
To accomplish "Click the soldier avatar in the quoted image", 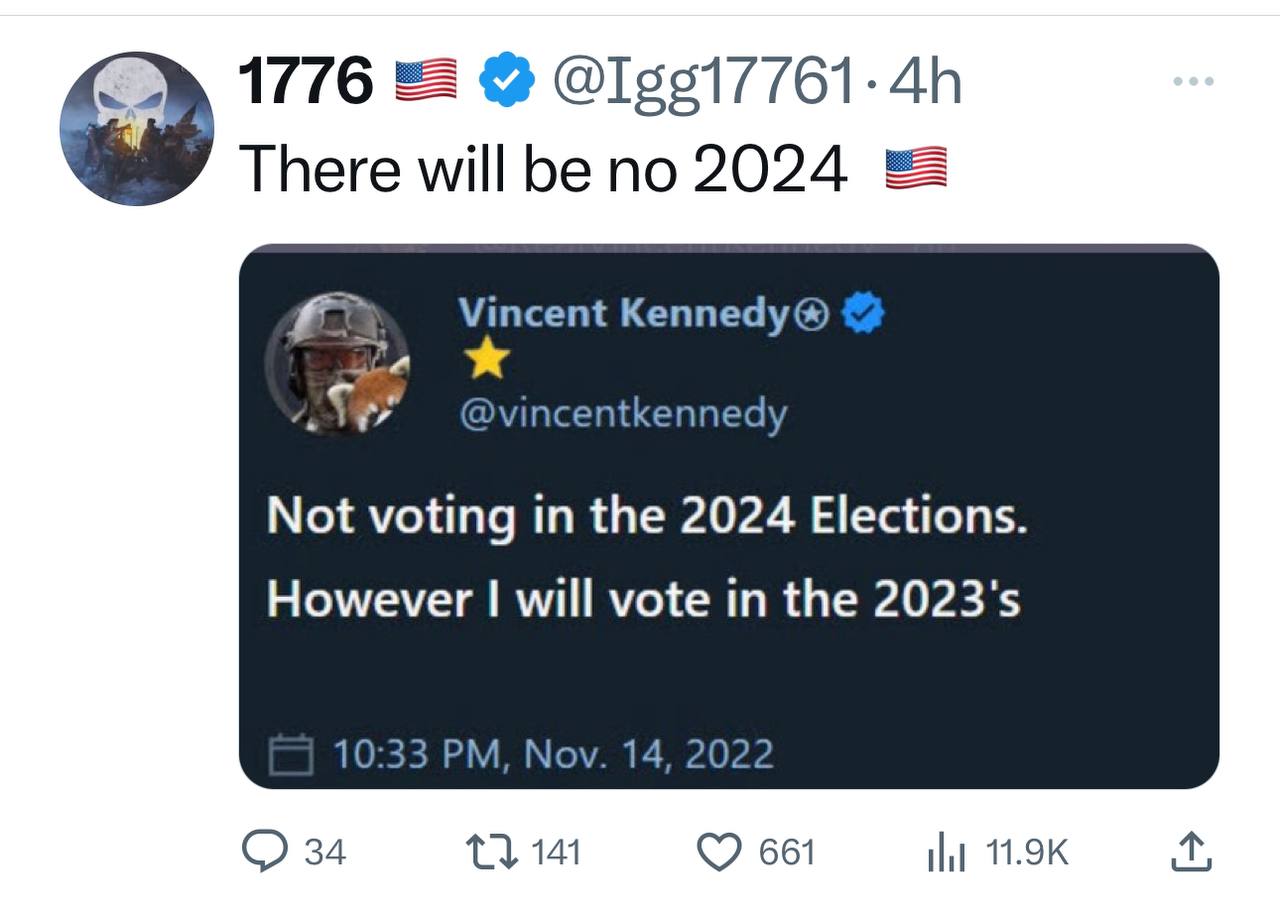I will [x=337, y=363].
